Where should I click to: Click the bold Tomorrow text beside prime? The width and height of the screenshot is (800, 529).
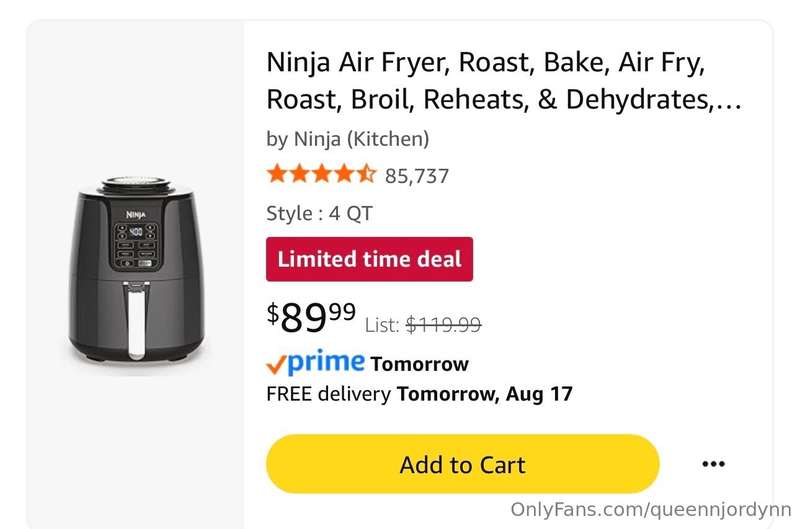pos(419,364)
